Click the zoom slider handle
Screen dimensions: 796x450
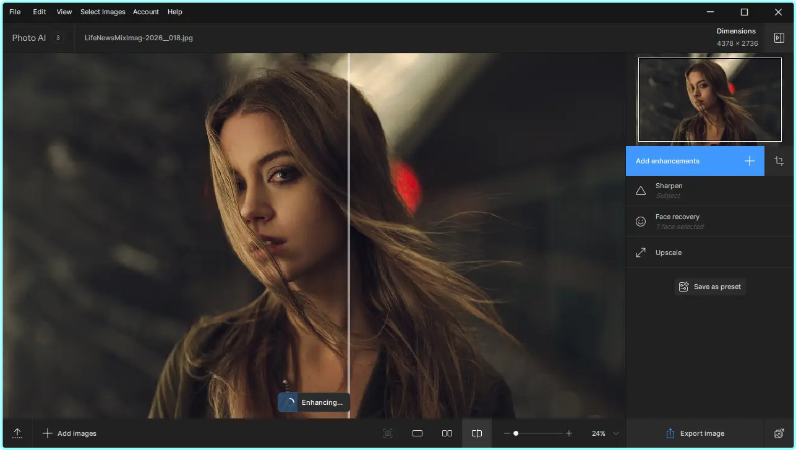516,433
